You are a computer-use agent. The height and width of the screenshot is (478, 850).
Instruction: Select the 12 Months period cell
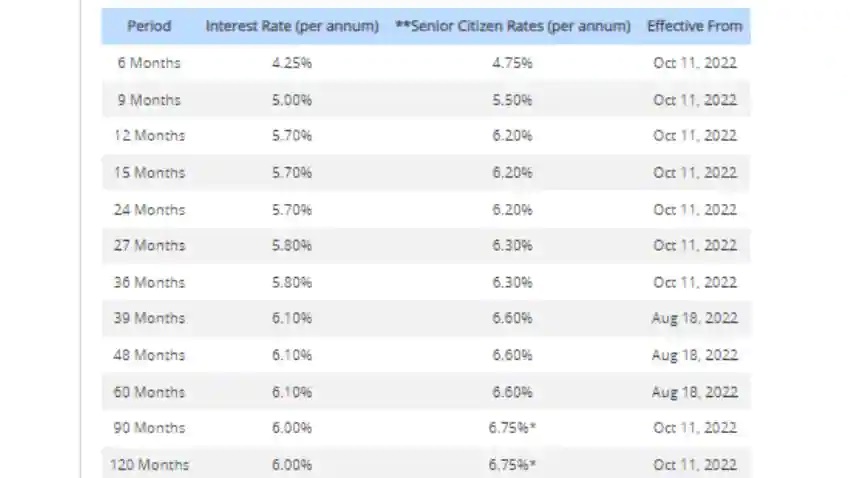point(149,135)
